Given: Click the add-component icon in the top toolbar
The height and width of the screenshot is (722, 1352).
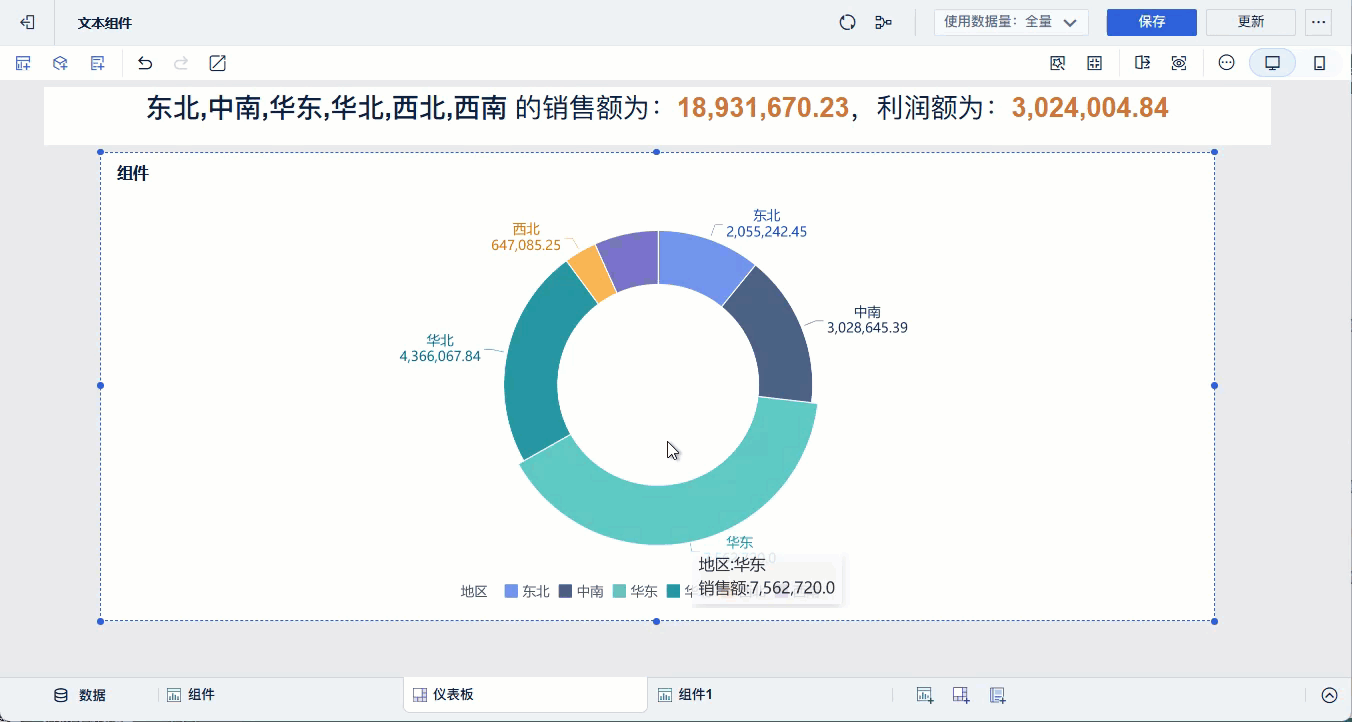Looking at the screenshot, I should 23,63.
